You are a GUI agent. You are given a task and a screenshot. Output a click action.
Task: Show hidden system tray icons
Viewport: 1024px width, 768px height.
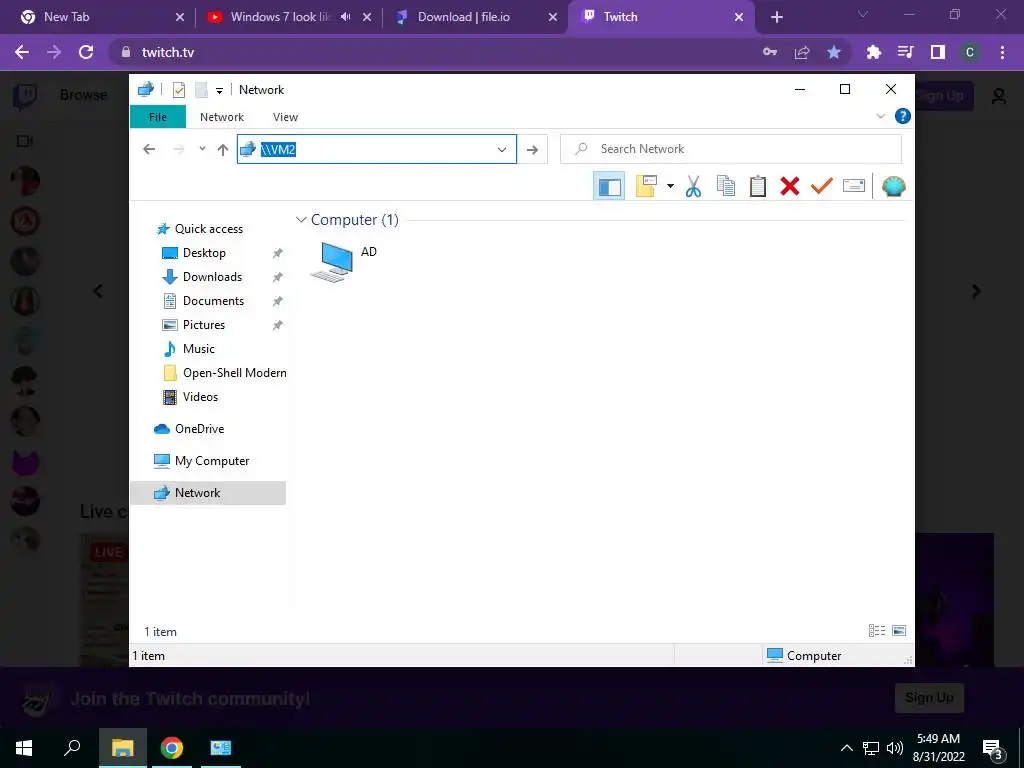tap(846, 748)
